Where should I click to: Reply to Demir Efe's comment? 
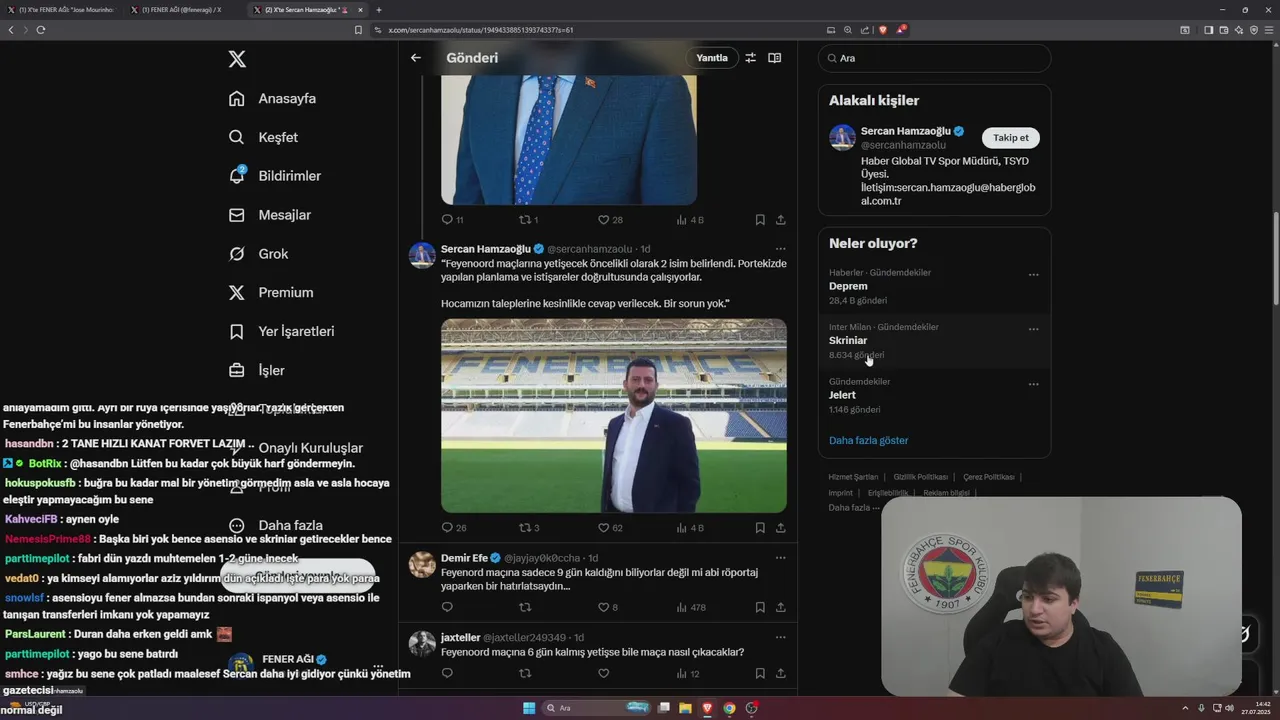click(447, 607)
